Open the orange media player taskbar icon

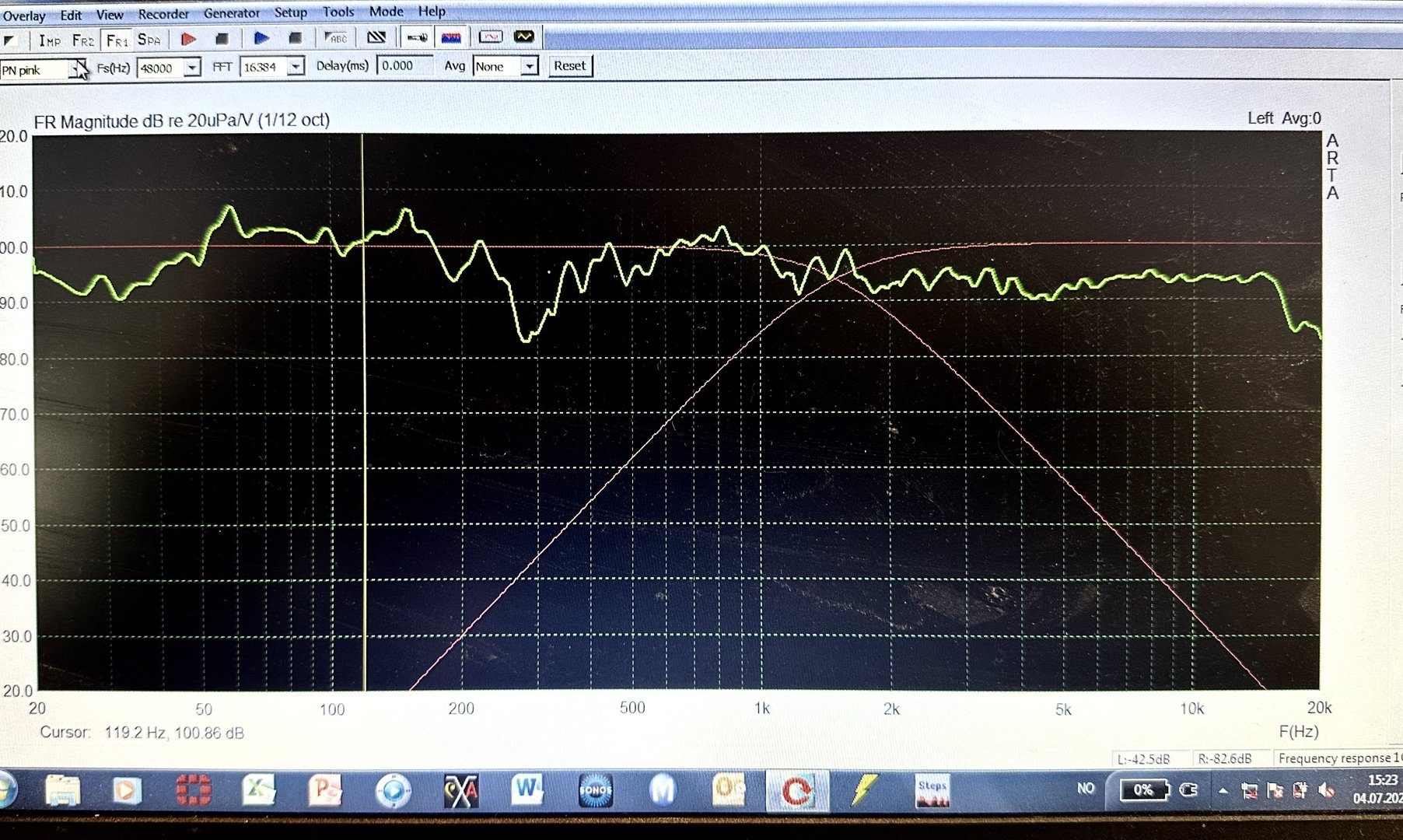126,790
